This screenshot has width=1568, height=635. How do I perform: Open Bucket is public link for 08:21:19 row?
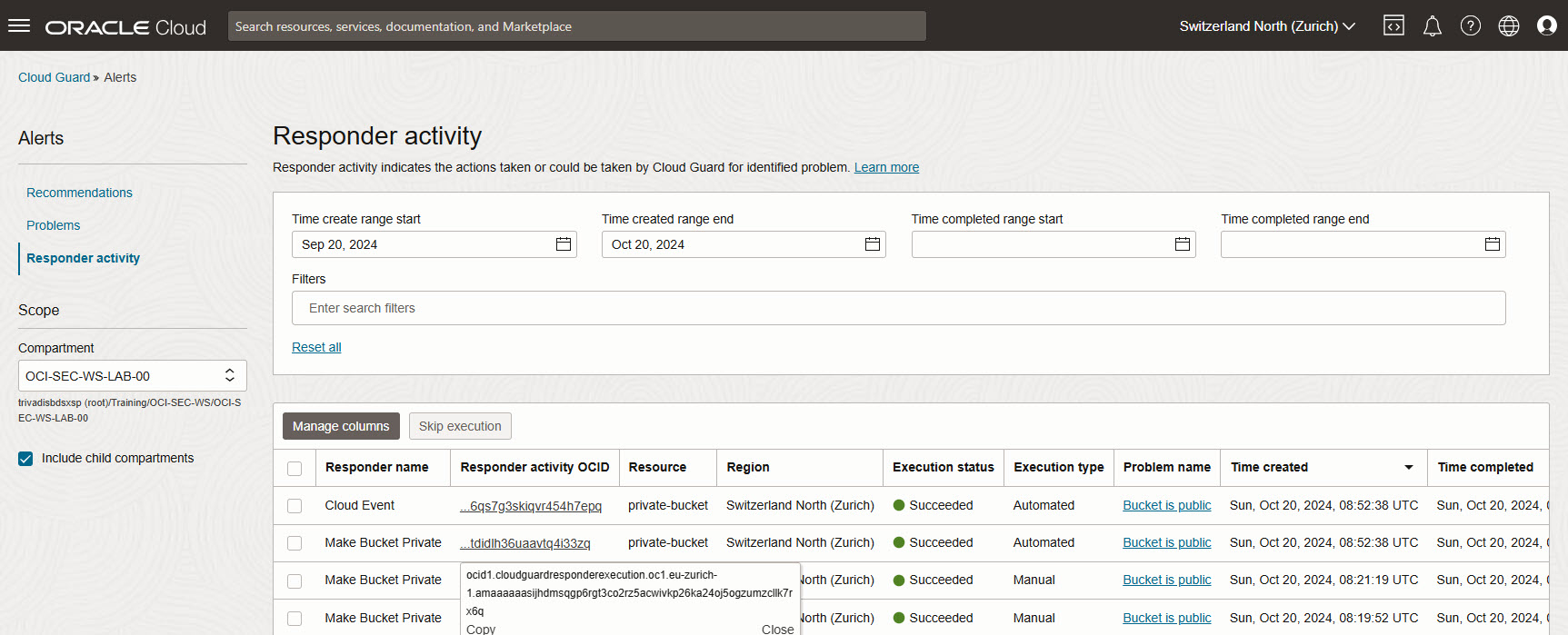[x=1167, y=580]
